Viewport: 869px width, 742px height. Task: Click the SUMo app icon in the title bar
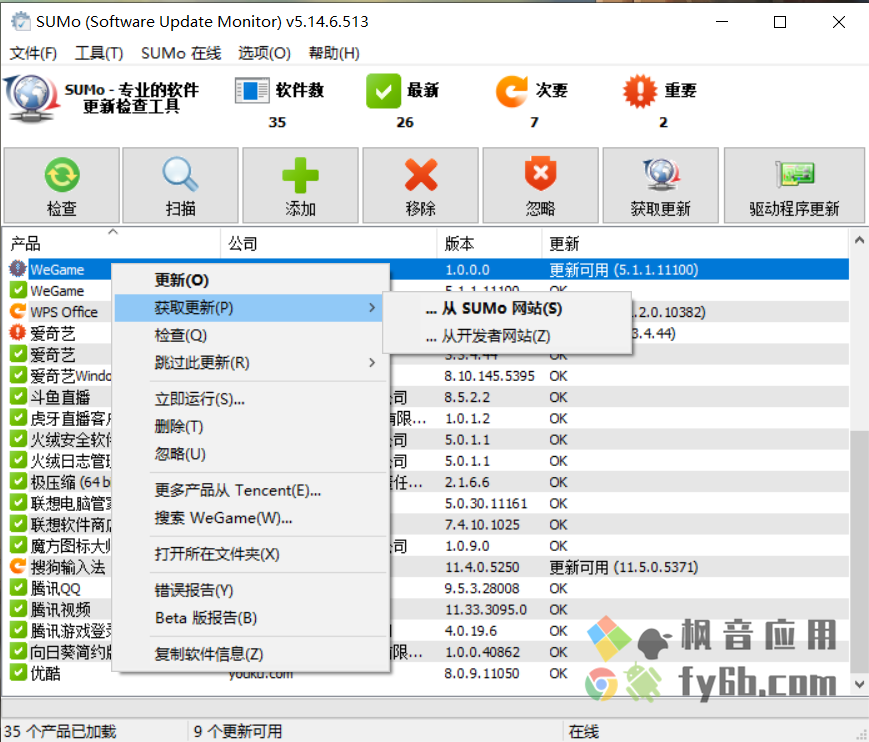tap(21, 22)
